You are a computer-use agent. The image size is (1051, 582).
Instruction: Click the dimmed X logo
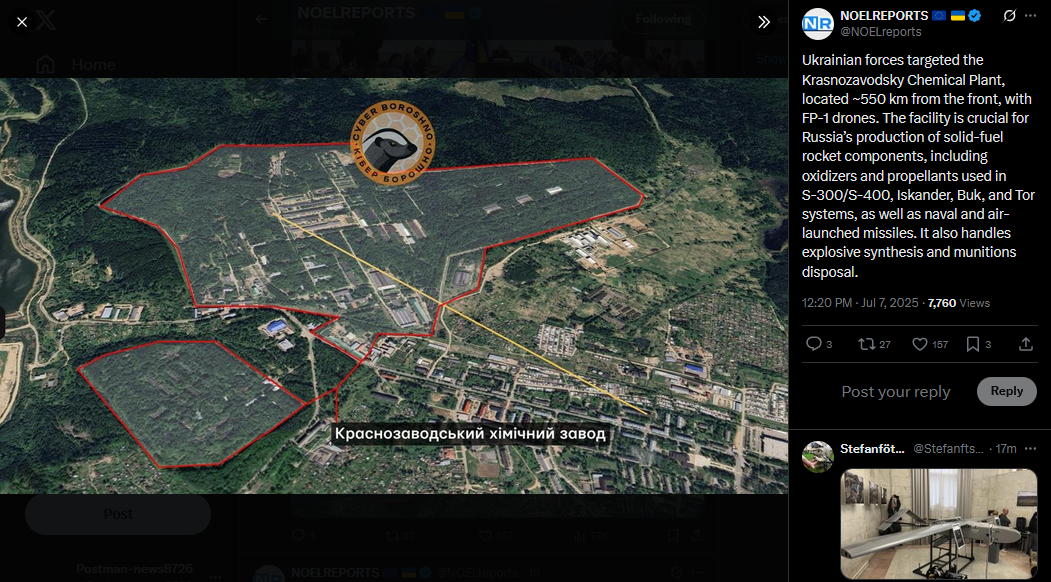point(46,21)
